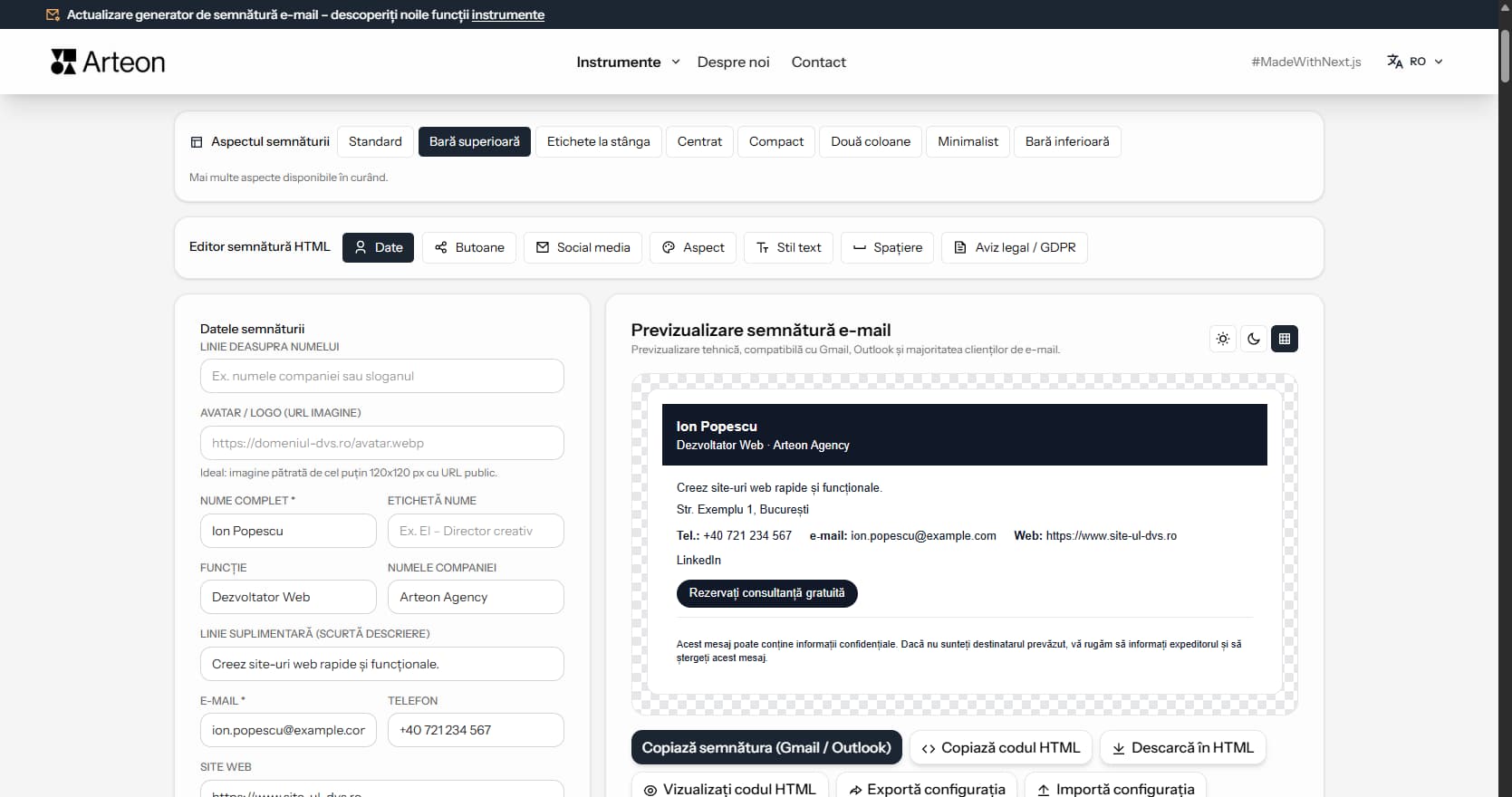The image size is (1512, 797).
Task: Click the envelope icon in announcement bar
Action: (53, 14)
